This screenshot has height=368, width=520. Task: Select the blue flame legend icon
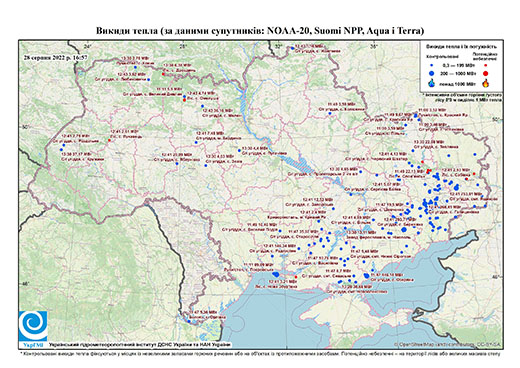point(432,83)
